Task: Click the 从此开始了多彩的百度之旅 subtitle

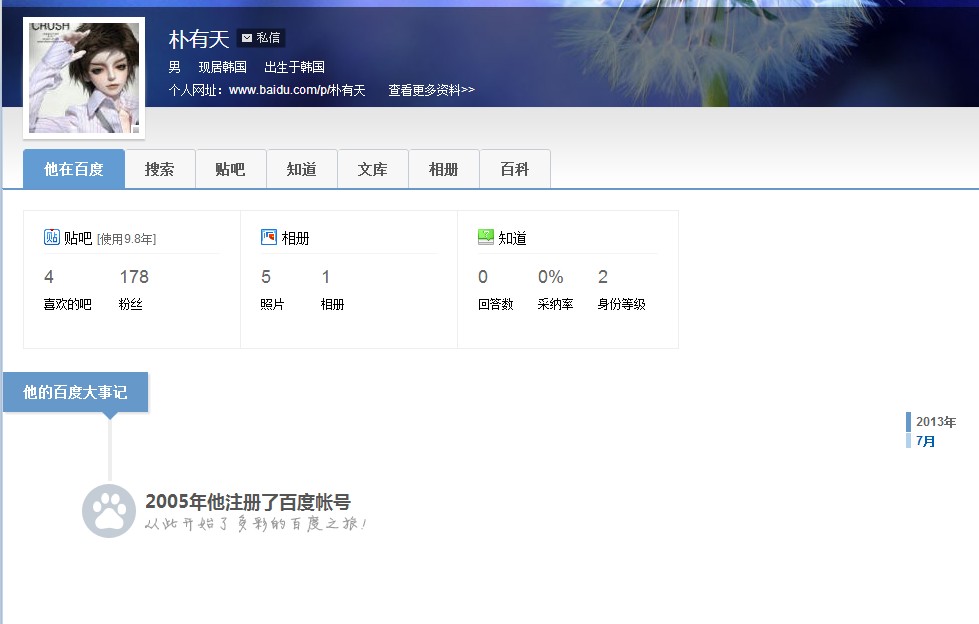Action: [x=255, y=523]
